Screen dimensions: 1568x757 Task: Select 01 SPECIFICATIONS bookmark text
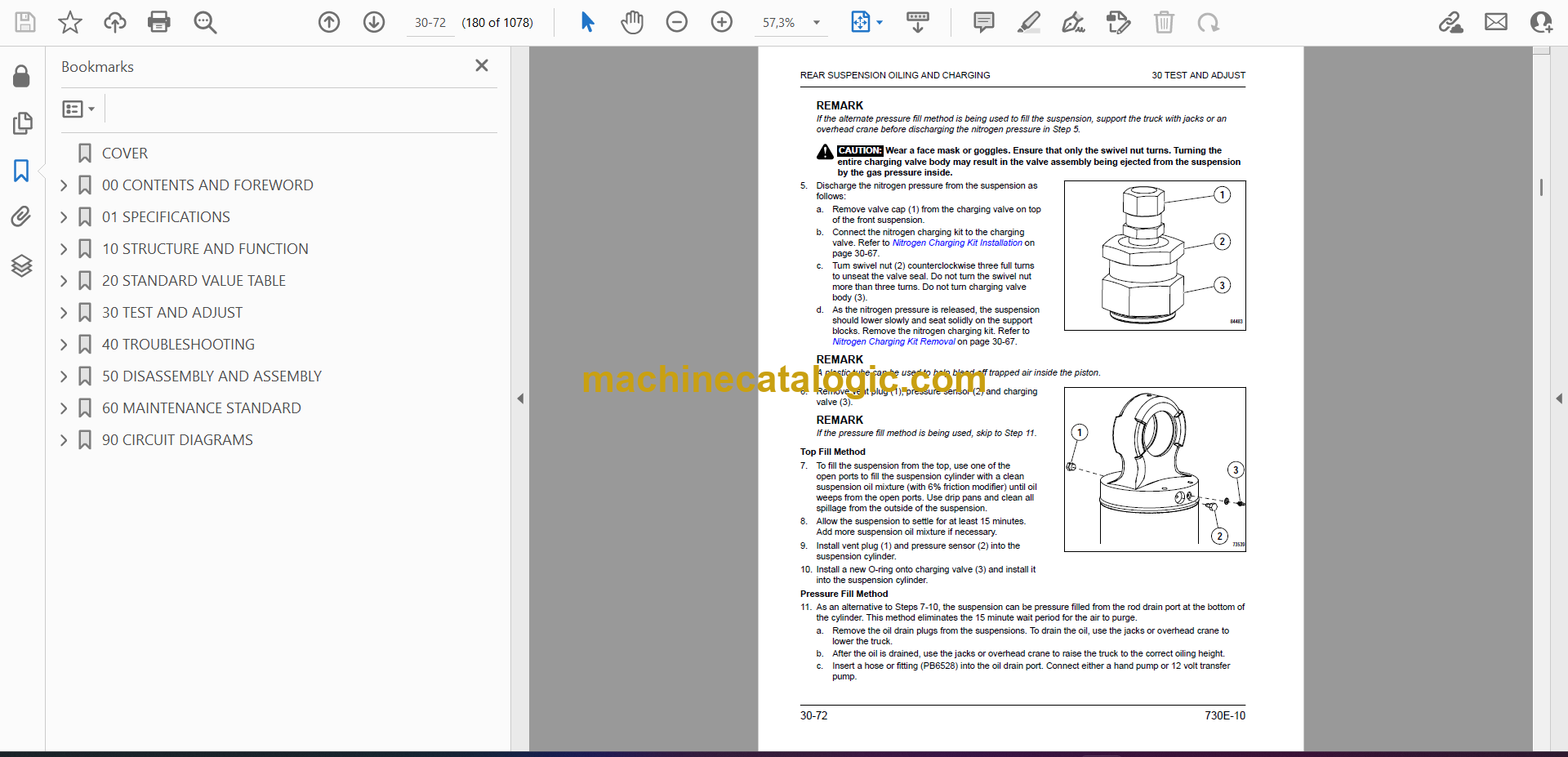tap(166, 217)
